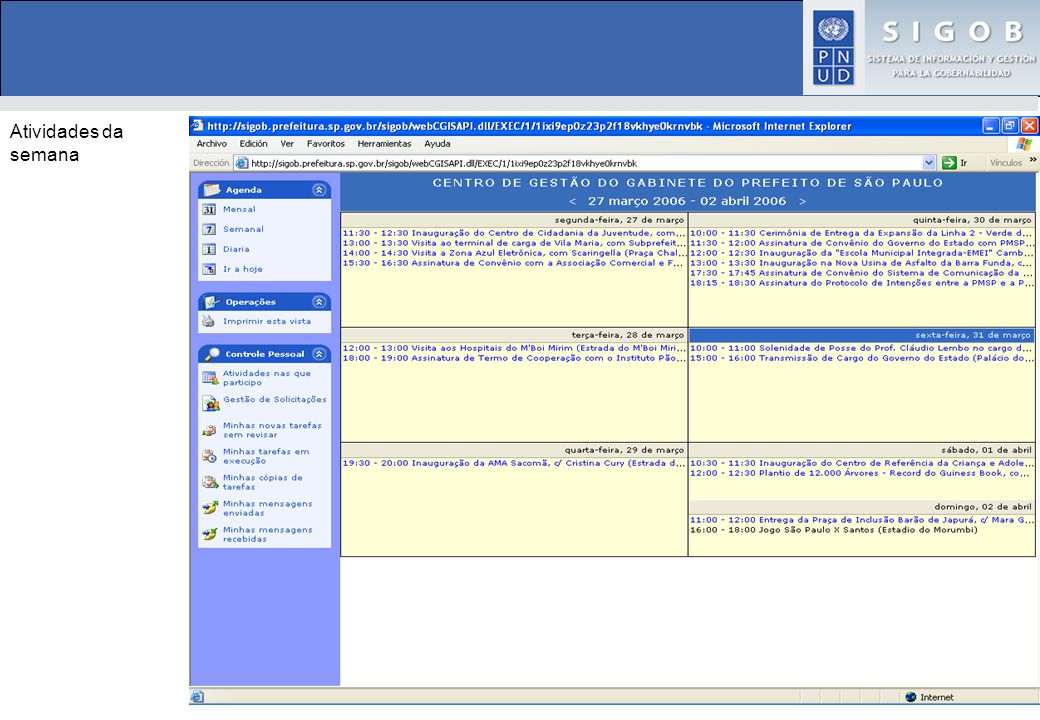Click the Minhas novas tarefas sem revisar icon
1040x720 pixels.
210,430
